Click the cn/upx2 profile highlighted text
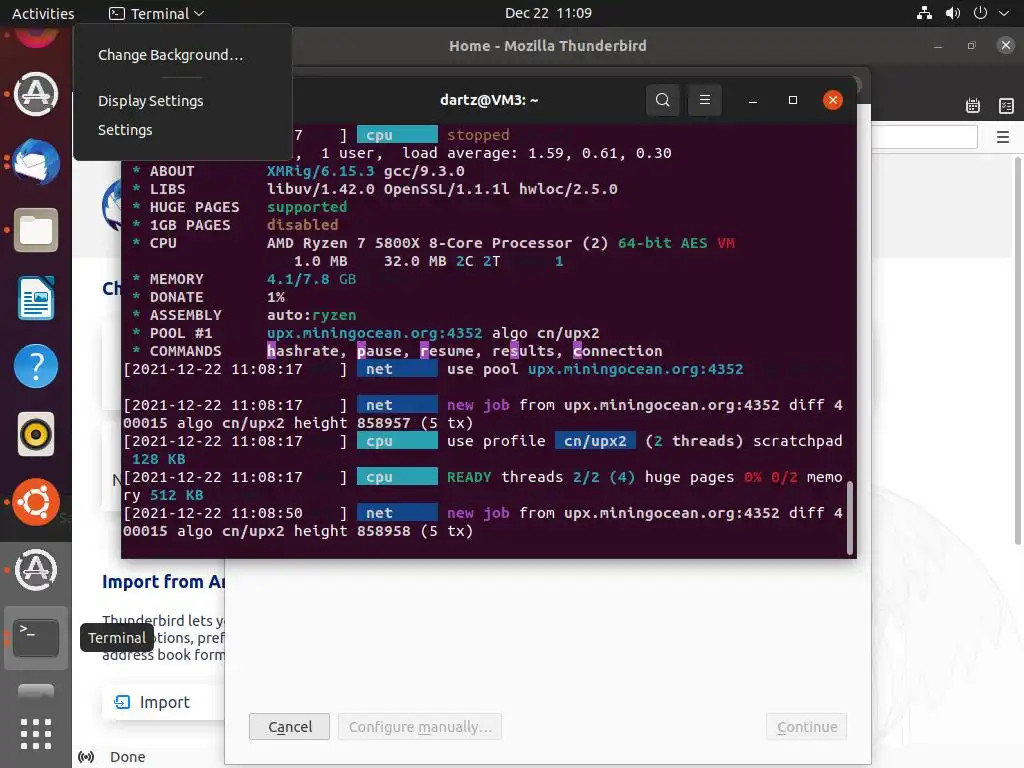Screen dimensions: 1024x768 click(x=595, y=441)
